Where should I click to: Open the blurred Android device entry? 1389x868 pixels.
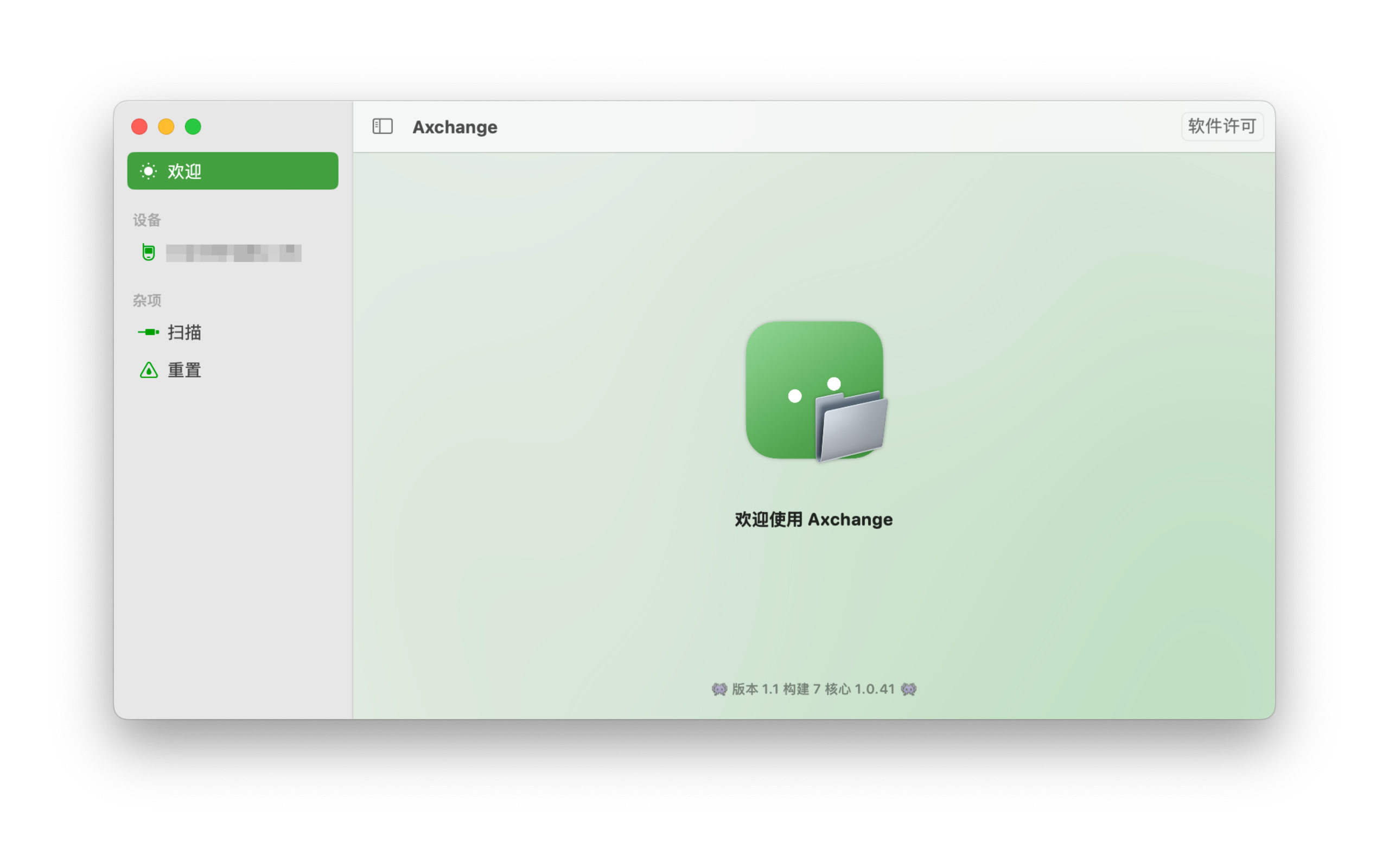[232, 253]
